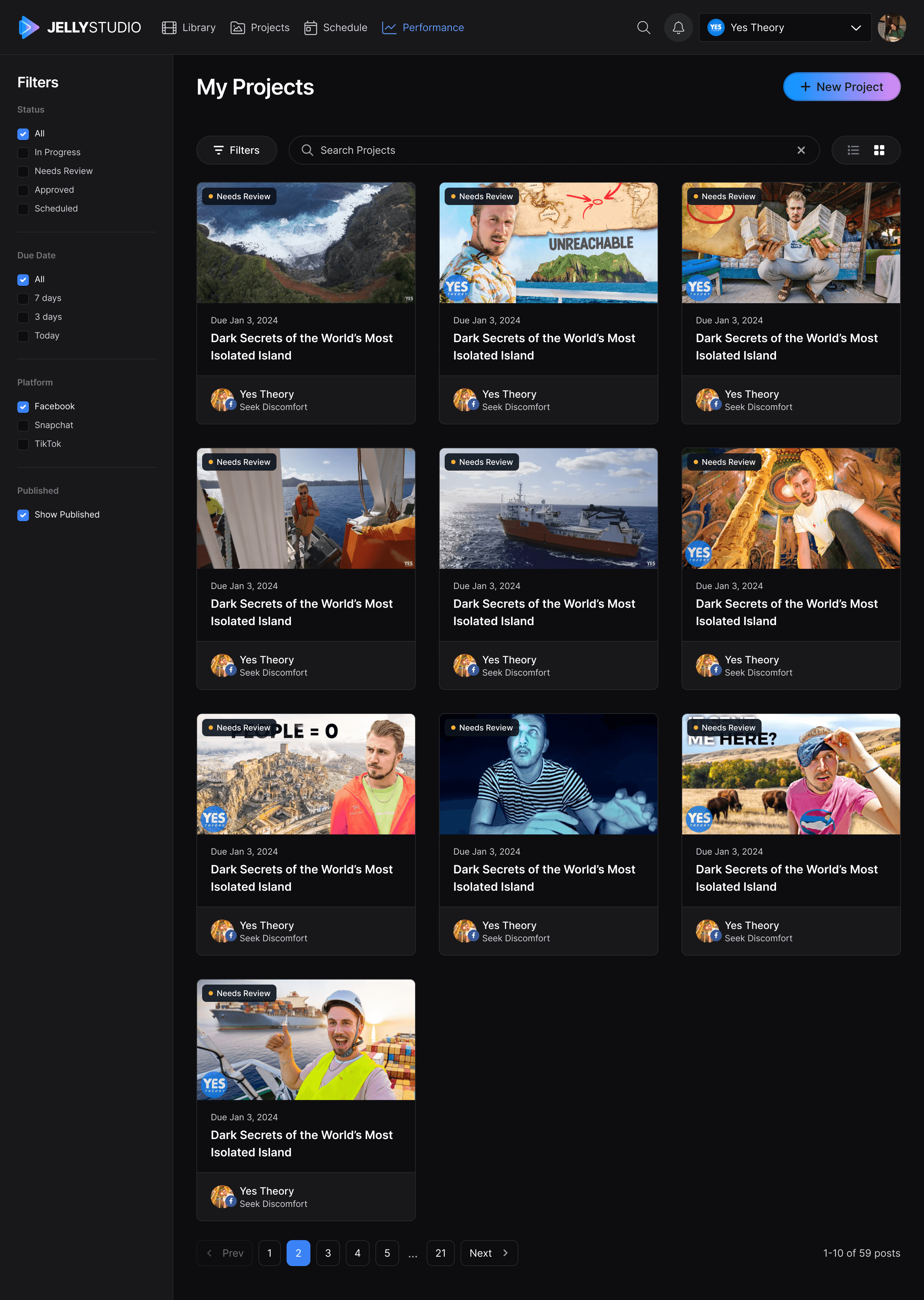Click channel avatar on the UNREACHABLE card
Image resolution: width=924 pixels, height=1300 pixels.
465,400
